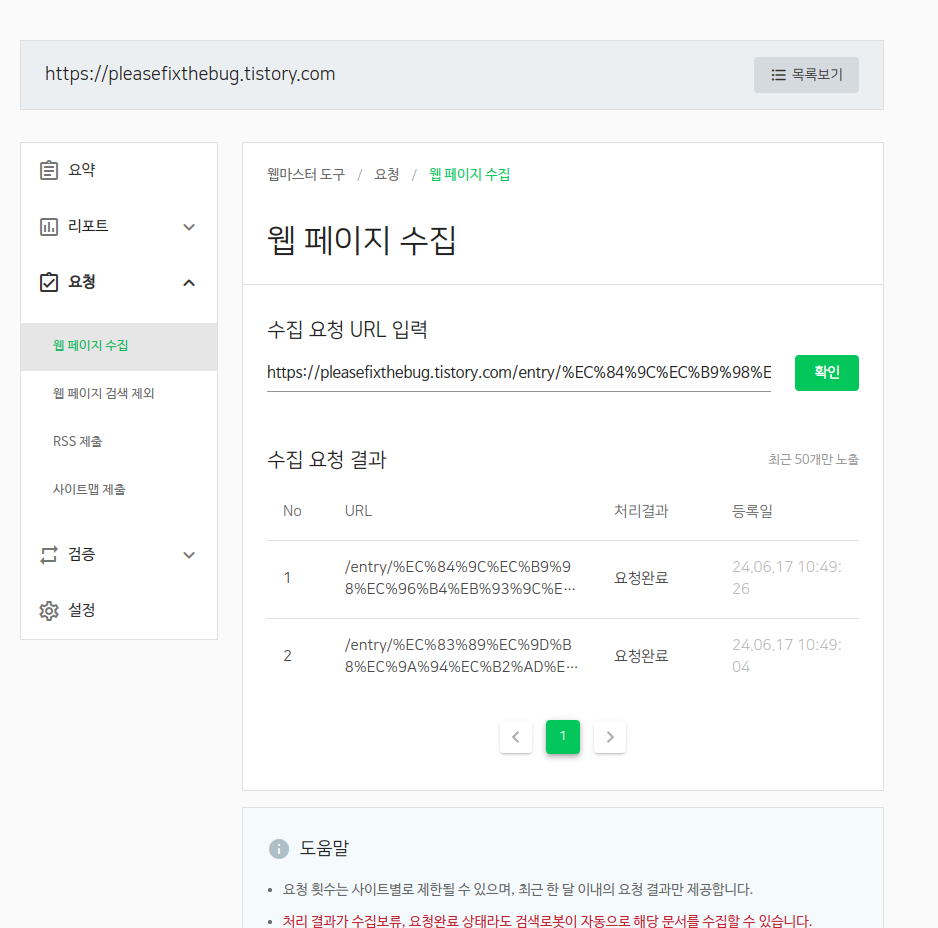Click the No column header
938x928 pixels.
click(292, 511)
